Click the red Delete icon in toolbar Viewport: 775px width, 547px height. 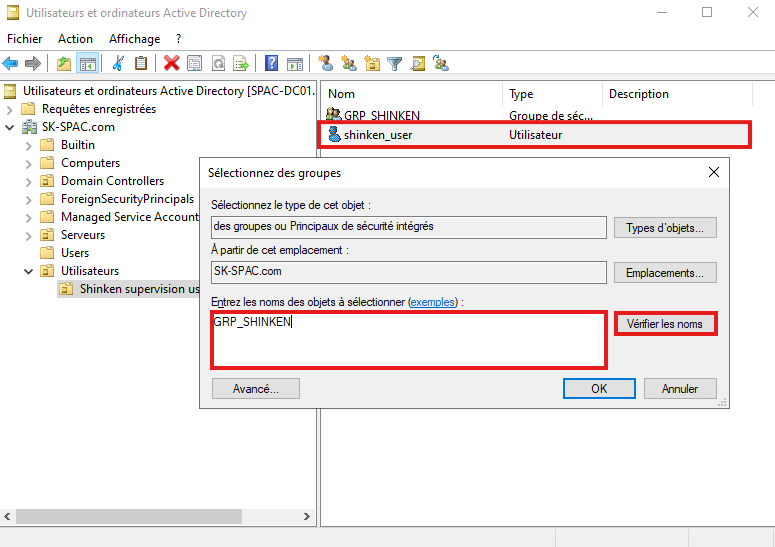171,64
